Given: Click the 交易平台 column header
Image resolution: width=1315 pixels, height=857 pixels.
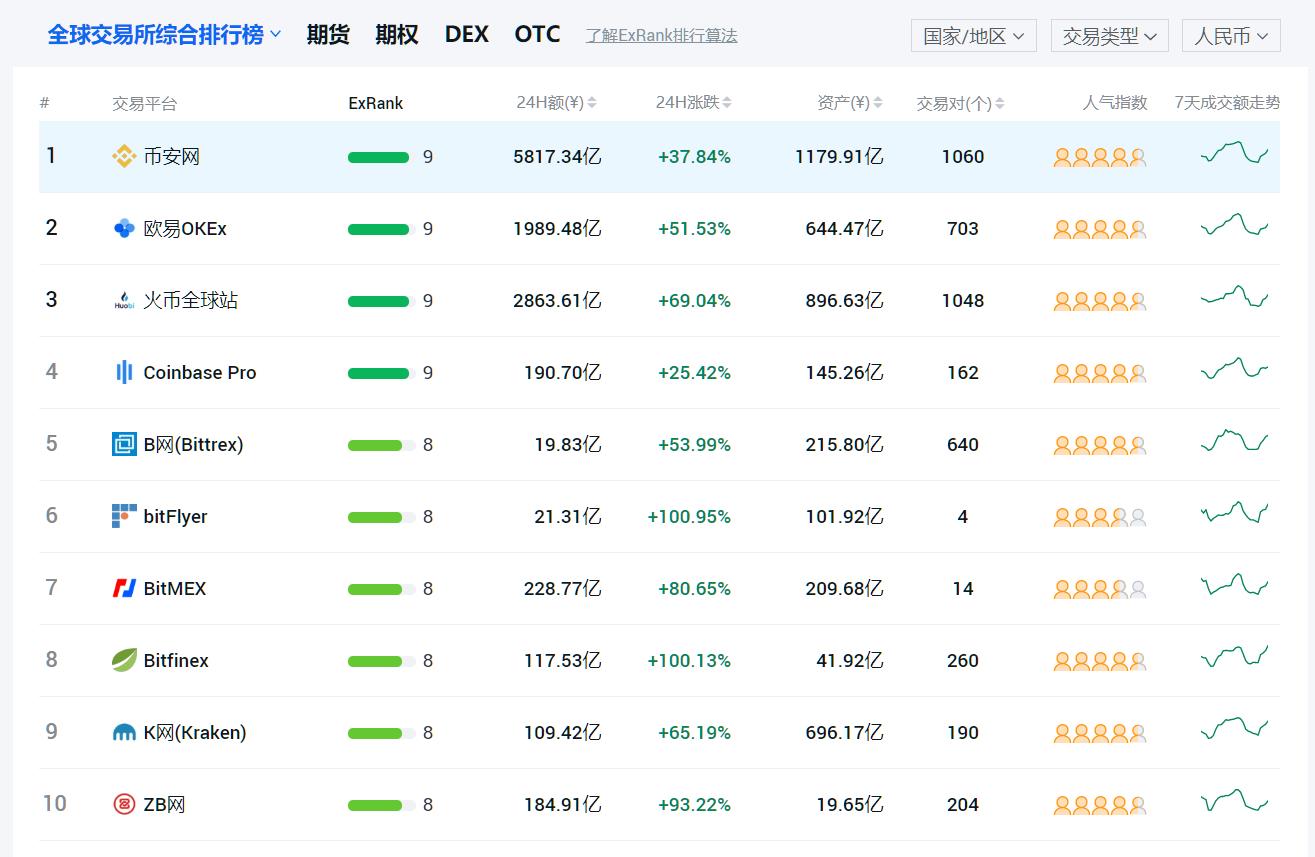Looking at the screenshot, I should click(x=145, y=103).
